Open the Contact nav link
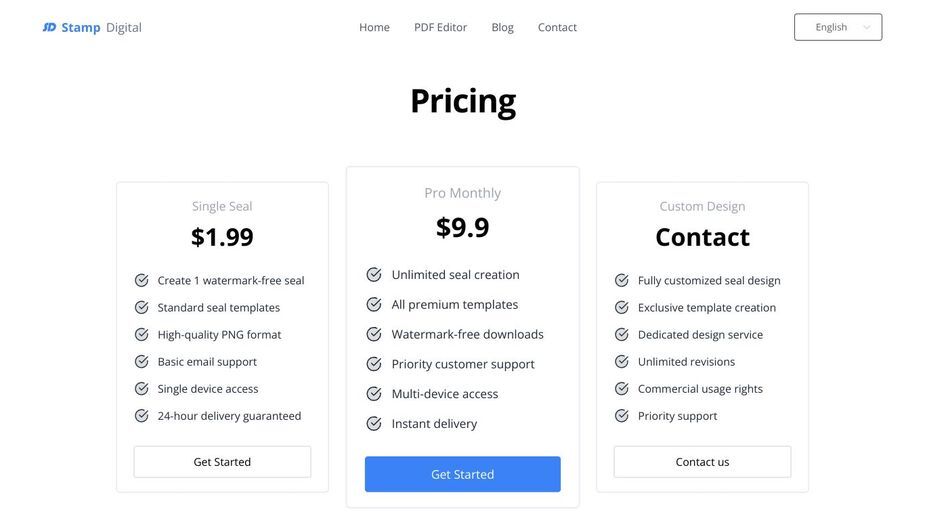The width and height of the screenshot is (925, 520). pyautogui.click(x=557, y=27)
